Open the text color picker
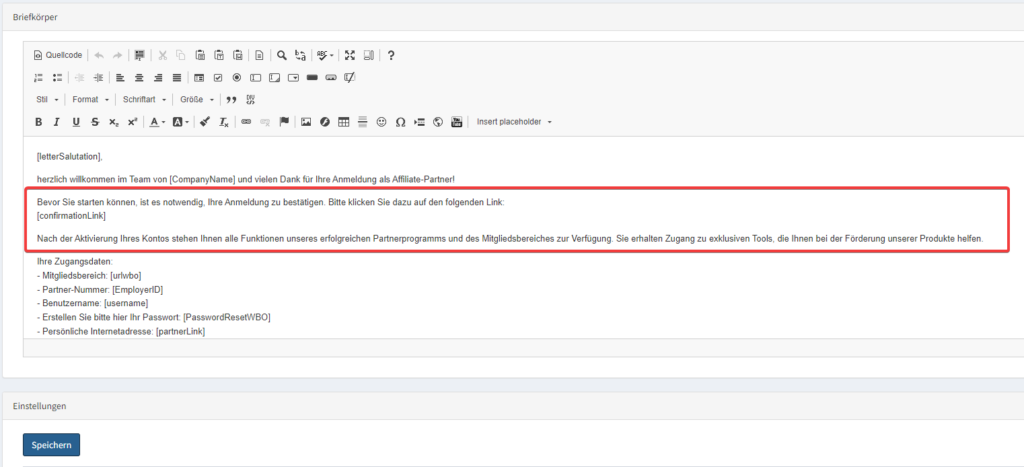The height and width of the screenshot is (467, 1024). (158, 122)
